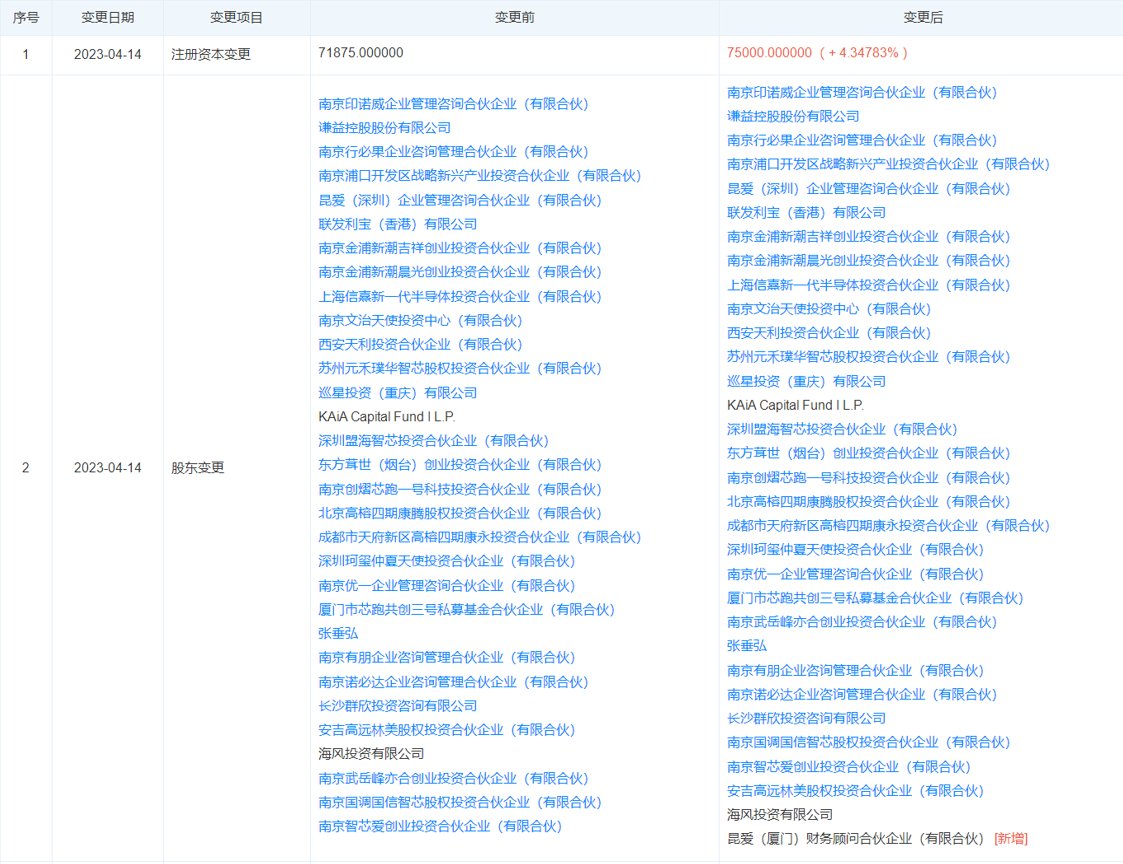The width and height of the screenshot is (1123, 864).
Task: Open 南京行必果企业咨询管理合伙企业 link under 变更前
Action: 453,152
